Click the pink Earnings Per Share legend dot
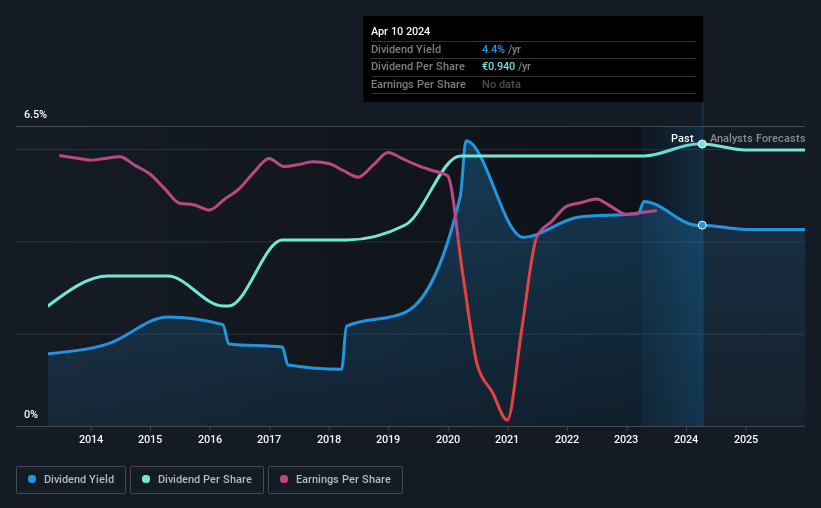821x508 pixels. point(284,479)
